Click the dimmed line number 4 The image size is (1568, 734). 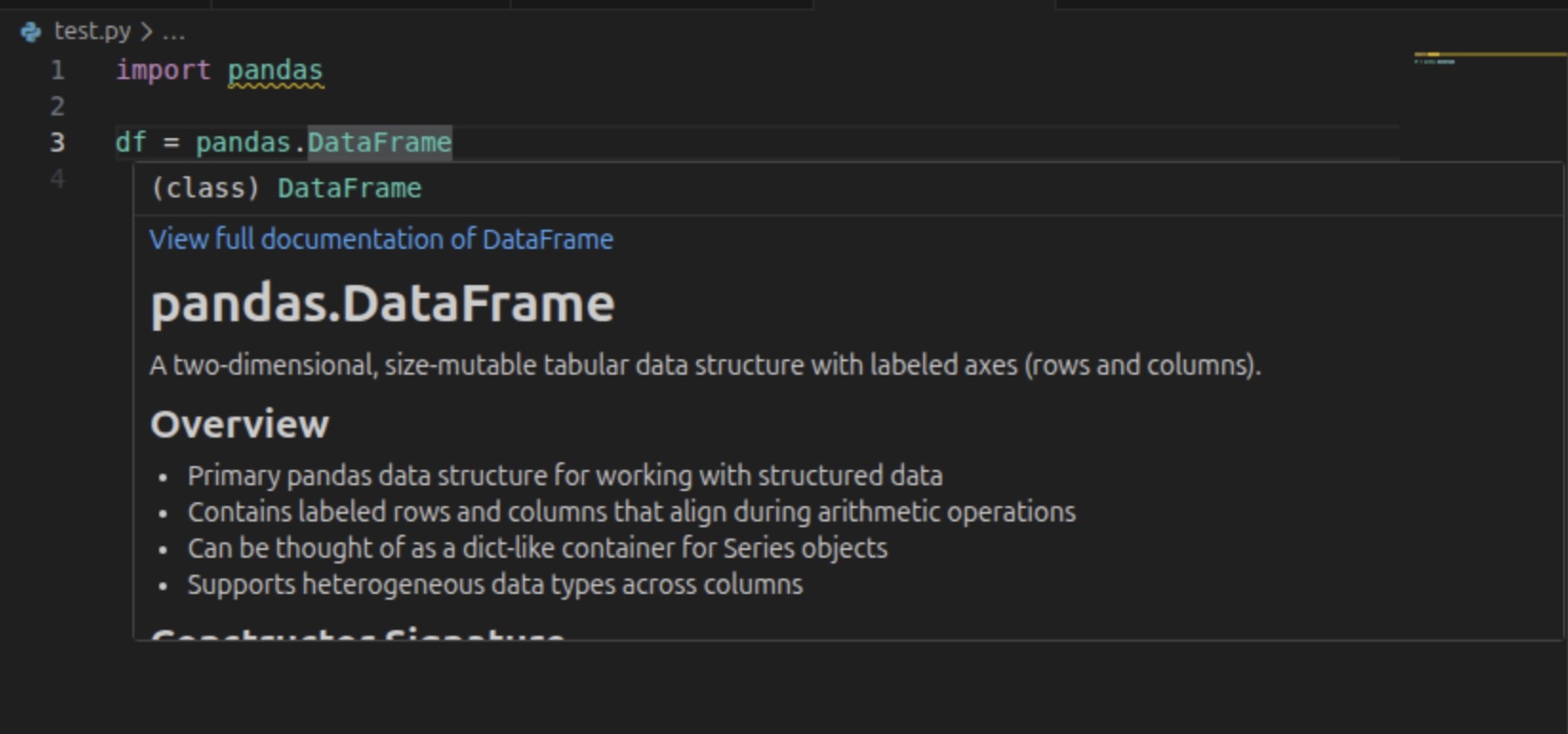point(57,179)
